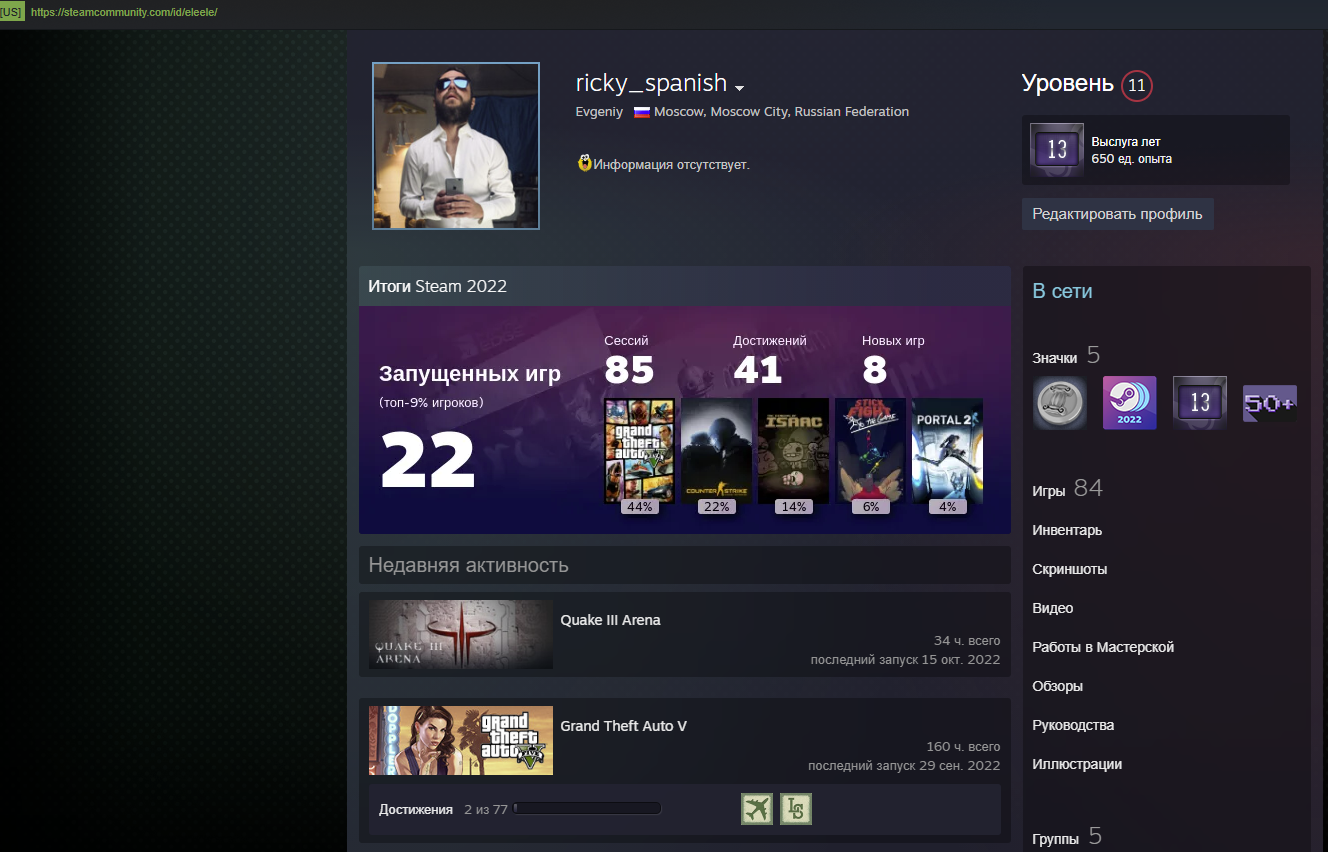Open the Видео link

point(1053,608)
